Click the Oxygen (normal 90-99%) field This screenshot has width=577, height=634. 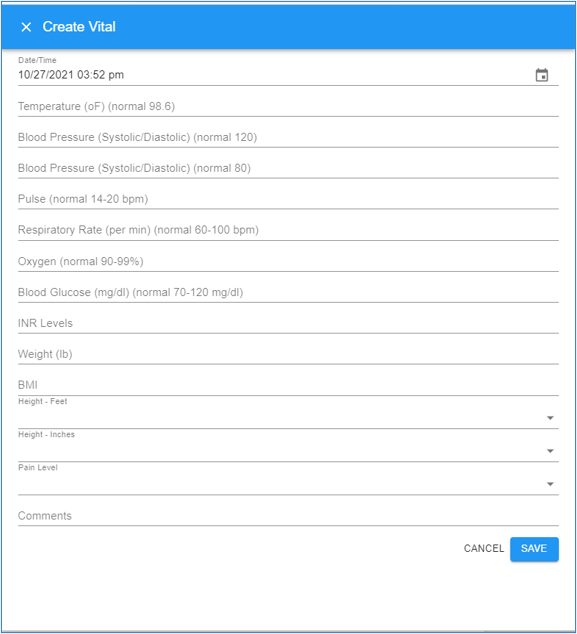tap(288, 261)
